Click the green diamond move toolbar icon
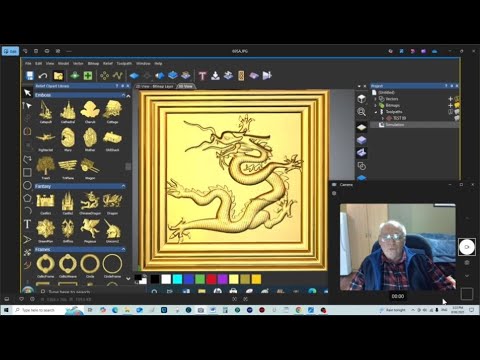The width and height of the screenshot is (480, 360). (74, 76)
